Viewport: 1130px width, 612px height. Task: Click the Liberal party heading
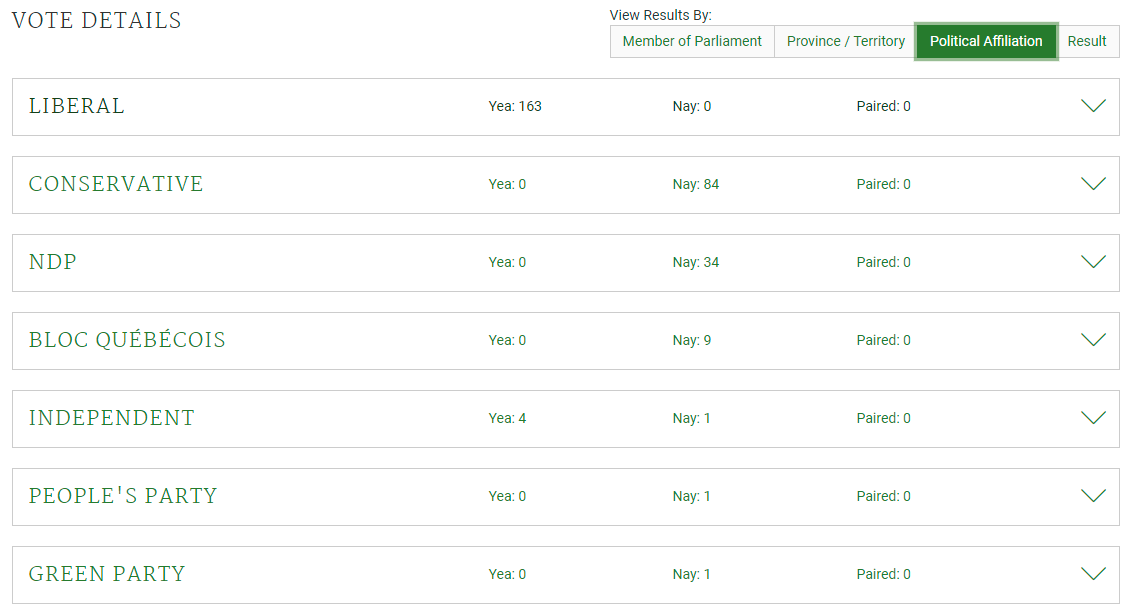tap(77, 106)
